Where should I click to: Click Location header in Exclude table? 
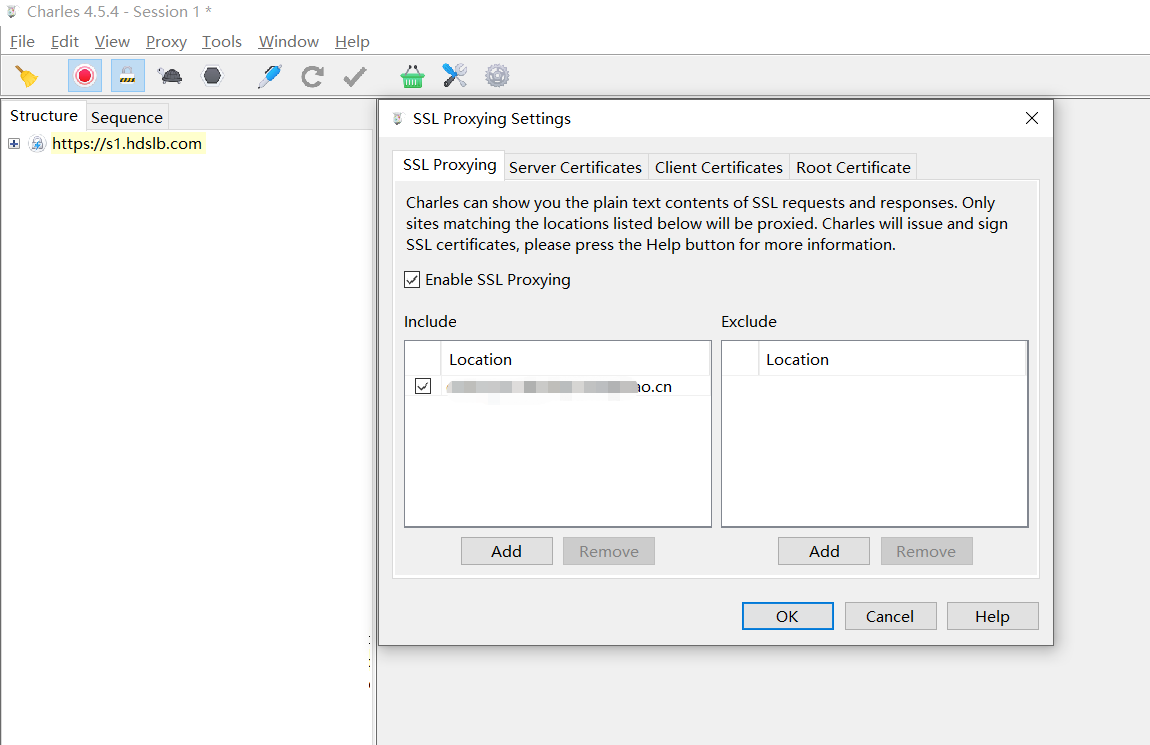tap(892, 359)
